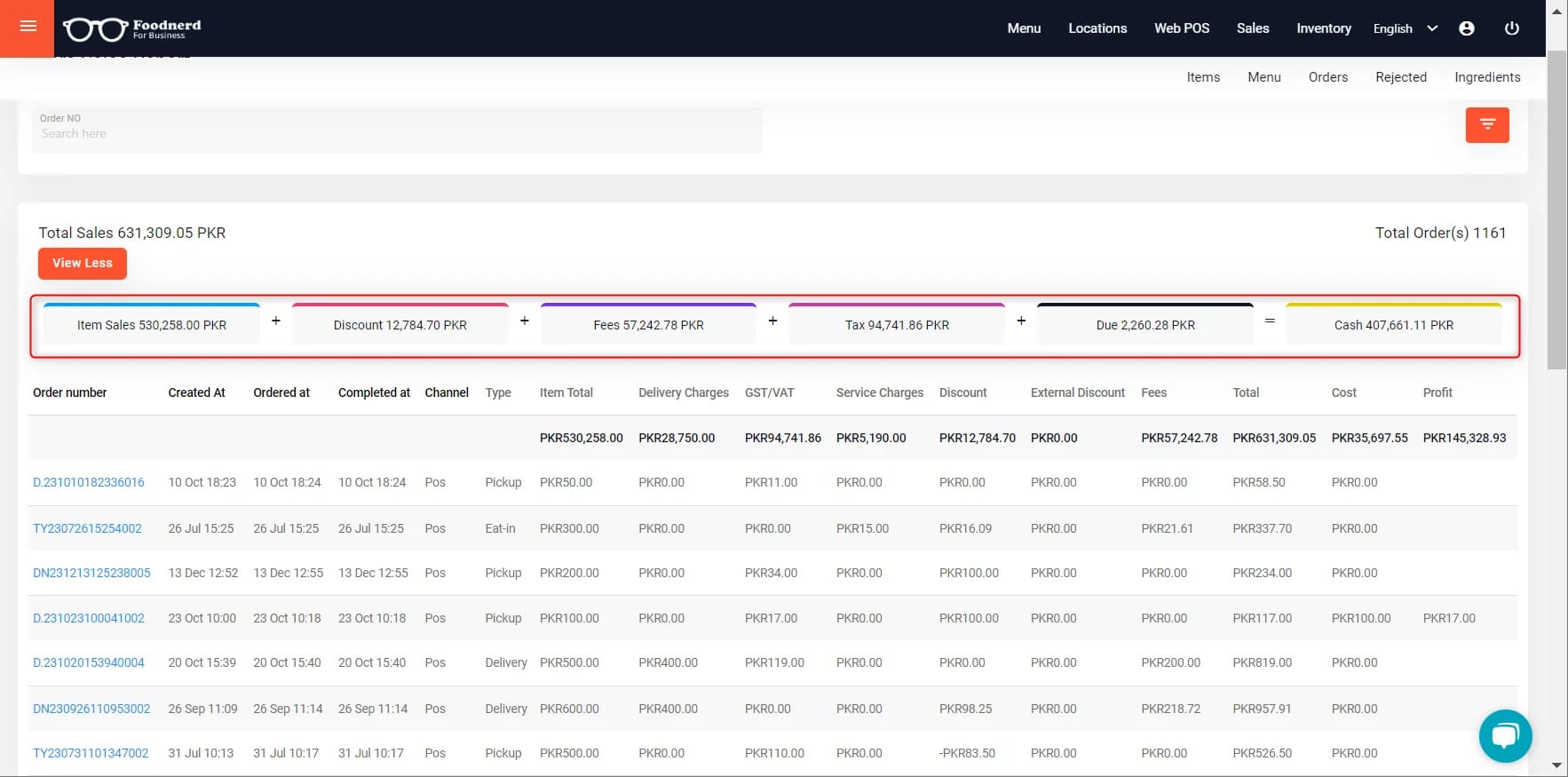
Task: Click the PKR17.00 profit cell
Action: [1449, 619]
